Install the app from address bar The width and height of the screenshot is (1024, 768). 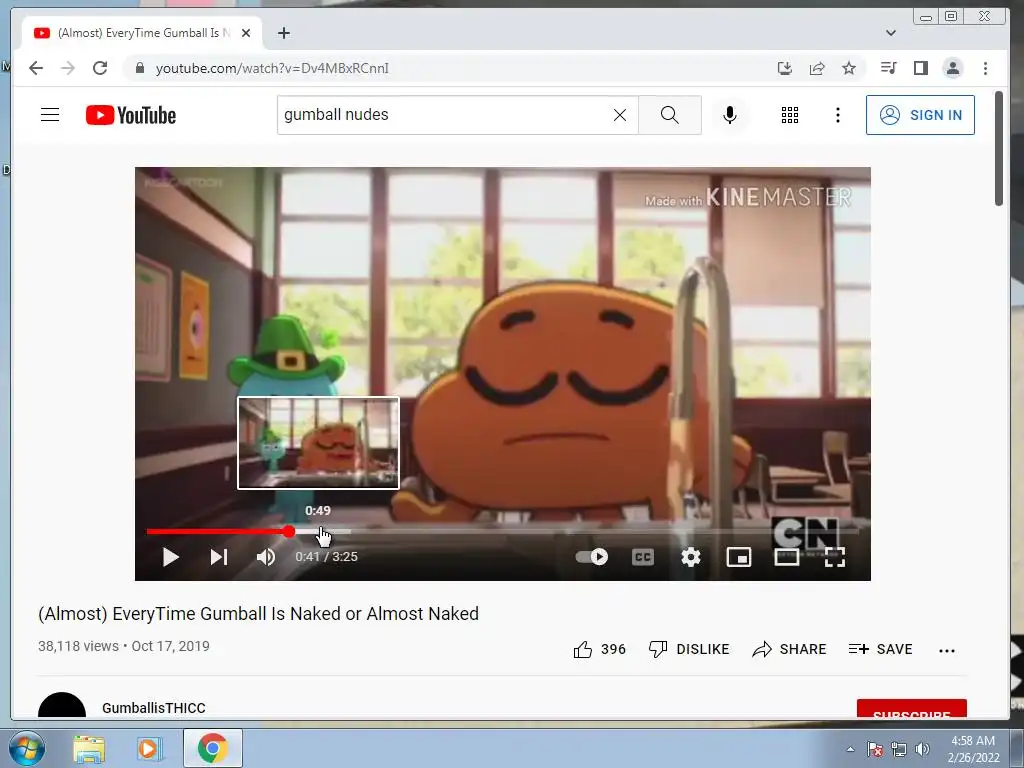click(x=785, y=68)
